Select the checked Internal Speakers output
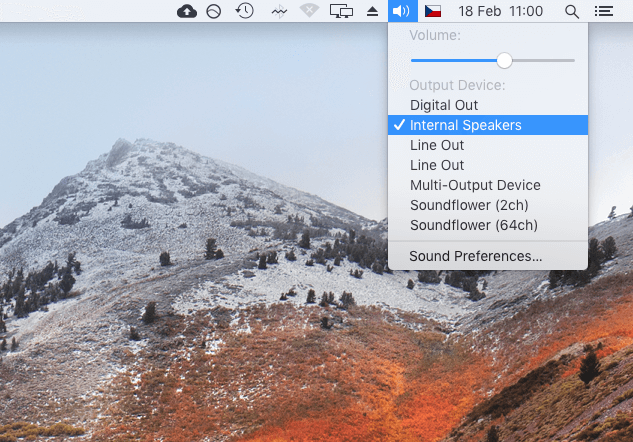This screenshot has width=633, height=442. [x=465, y=125]
